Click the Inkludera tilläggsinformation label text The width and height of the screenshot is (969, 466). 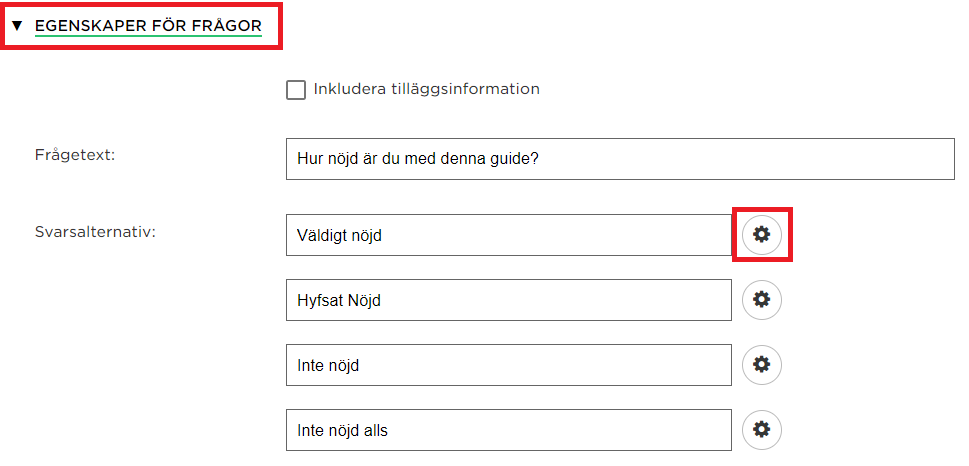coord(426,89)
